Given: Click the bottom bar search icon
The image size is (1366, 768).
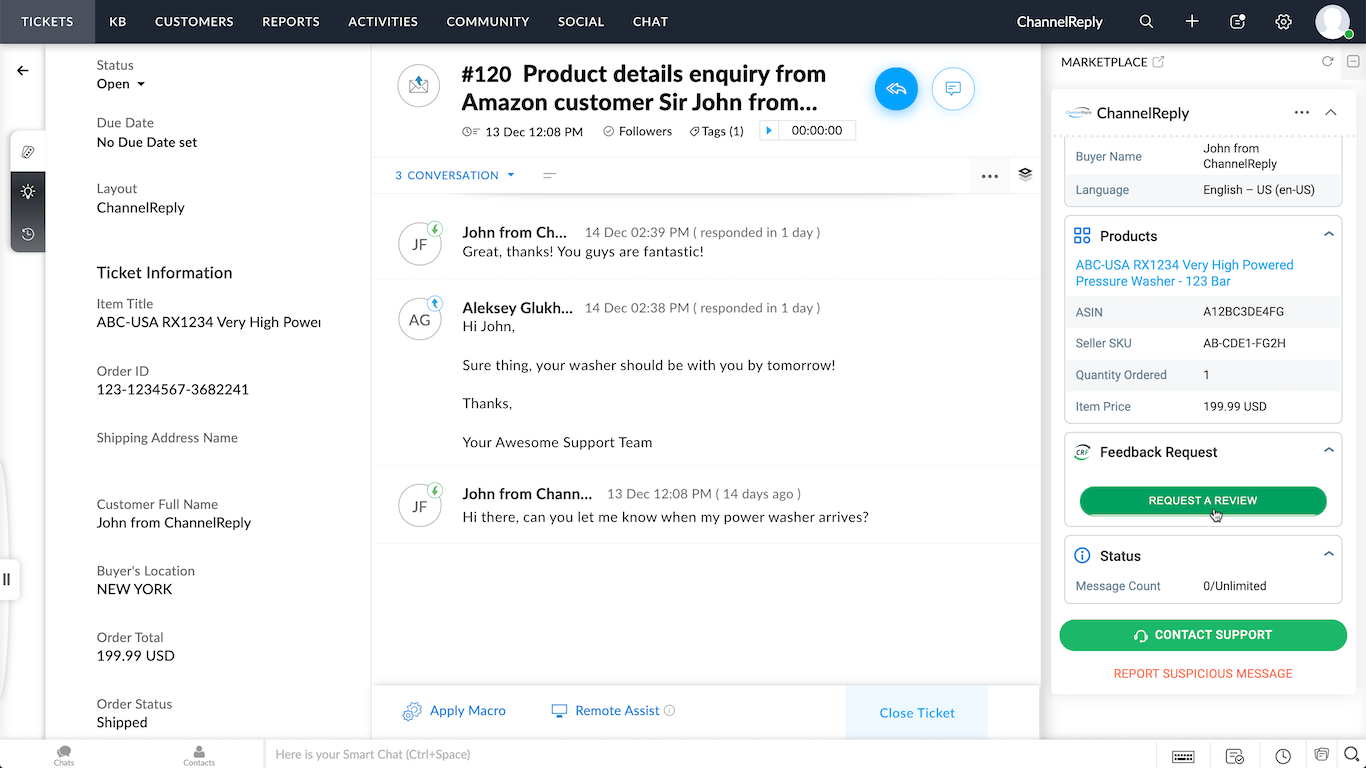Looking at the screenshot, I should (x=1351, y=754).
